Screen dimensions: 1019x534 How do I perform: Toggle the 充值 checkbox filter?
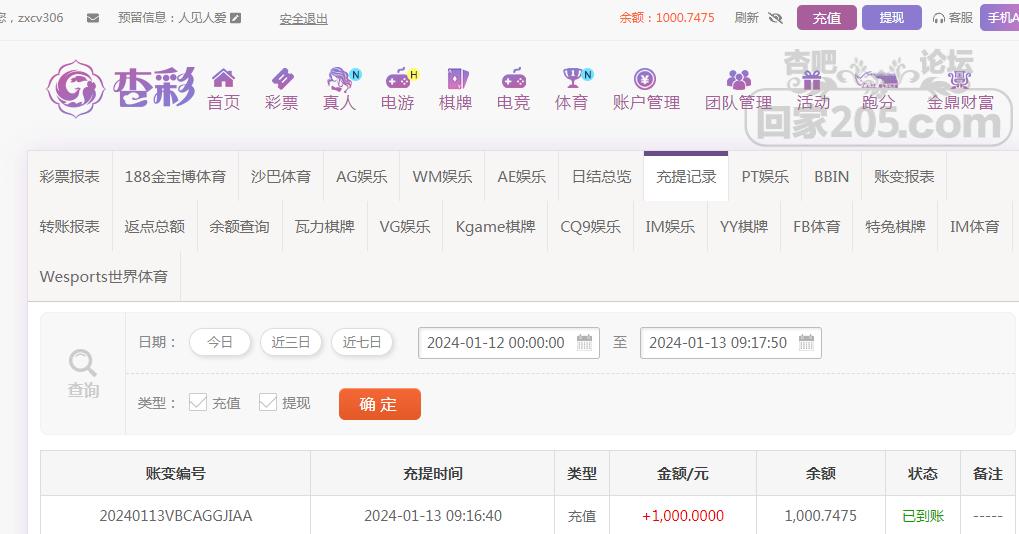click(198, 402)
